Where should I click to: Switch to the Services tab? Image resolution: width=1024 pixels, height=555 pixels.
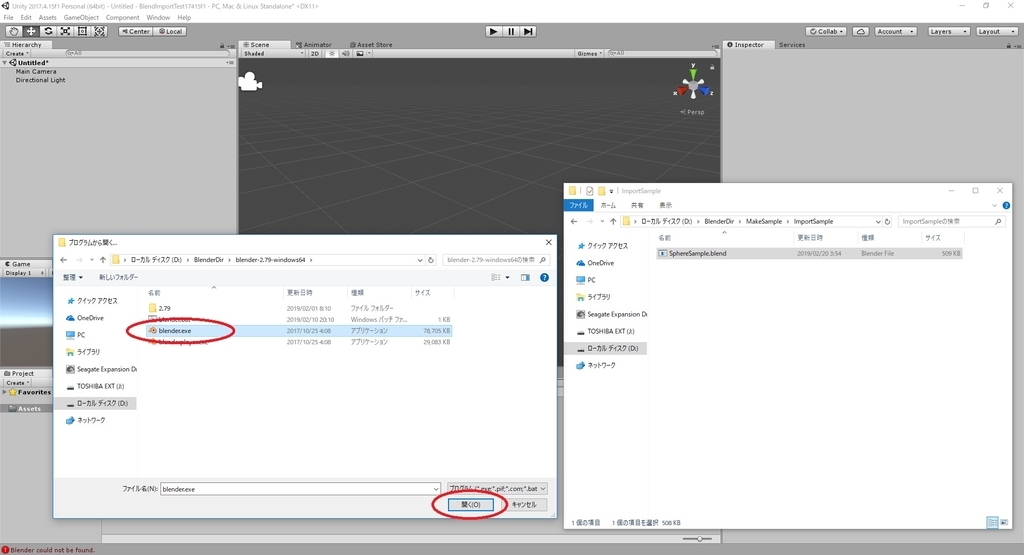click(792, 45)
